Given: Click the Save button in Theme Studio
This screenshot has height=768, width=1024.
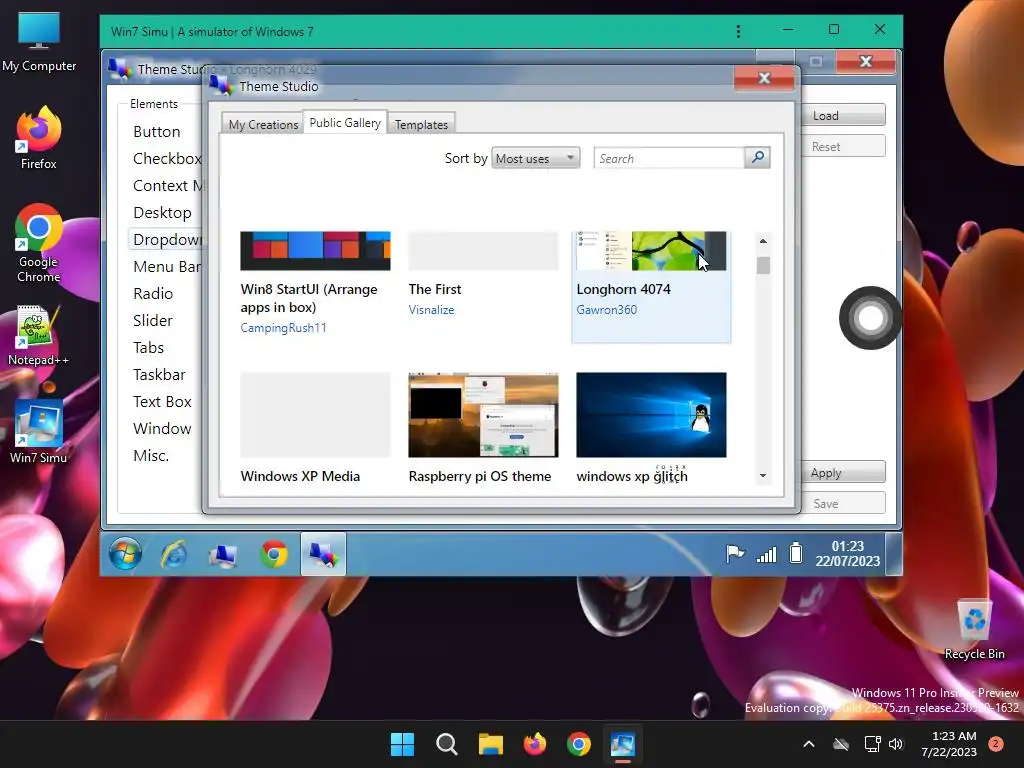Looking at the screenshot, I should [842, 503].
